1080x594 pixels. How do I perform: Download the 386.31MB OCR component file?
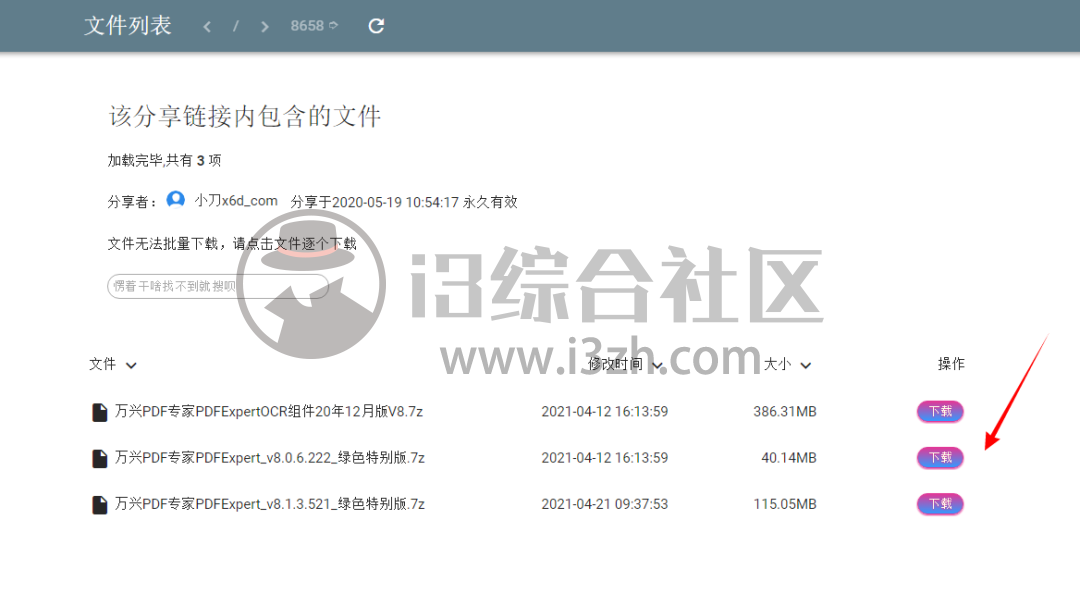(x=940, y=411)
